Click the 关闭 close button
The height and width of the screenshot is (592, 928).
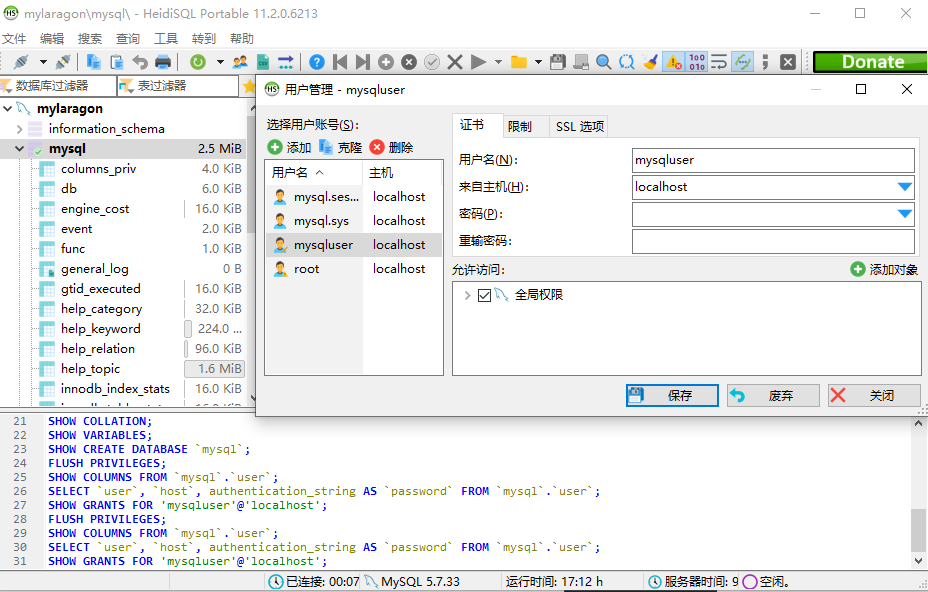click(x=874, y=395)
